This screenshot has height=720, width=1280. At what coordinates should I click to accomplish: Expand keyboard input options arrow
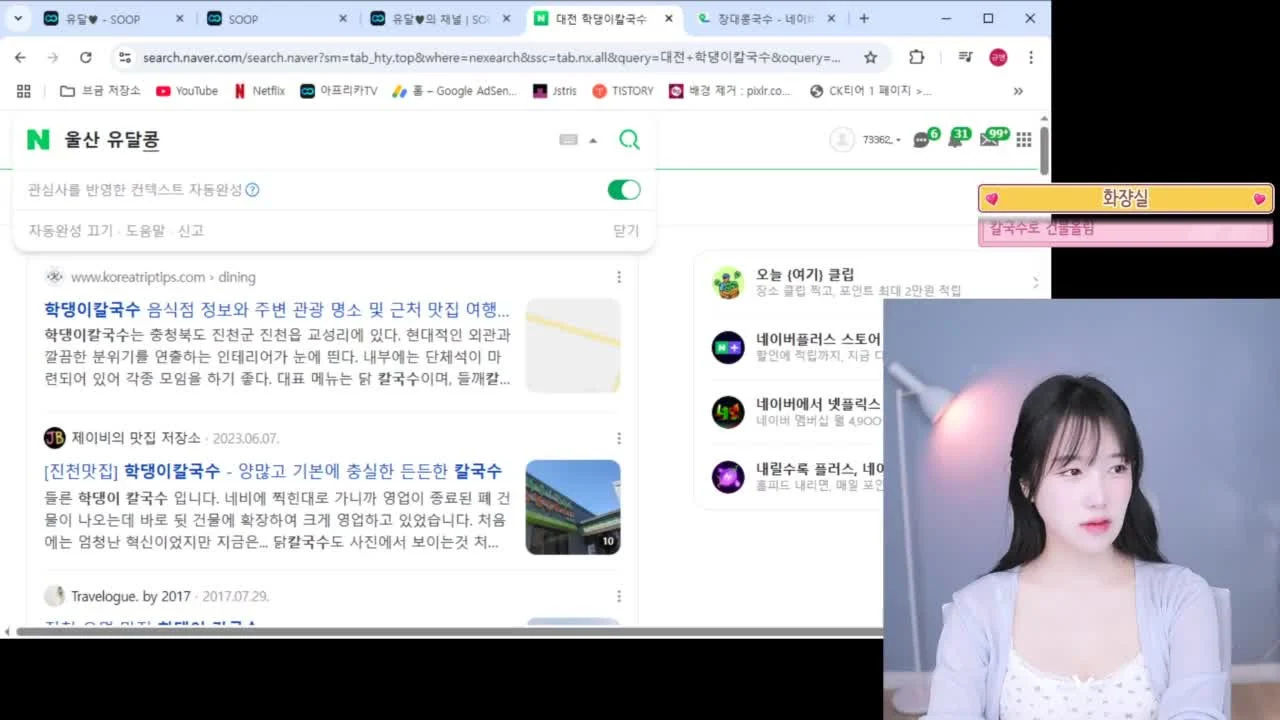[593, 140]
